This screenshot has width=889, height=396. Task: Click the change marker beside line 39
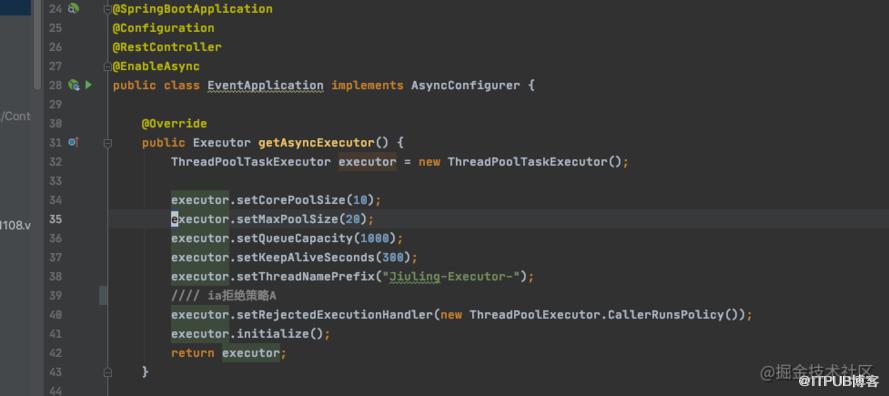pyautogui.click(x=103, y=295)
